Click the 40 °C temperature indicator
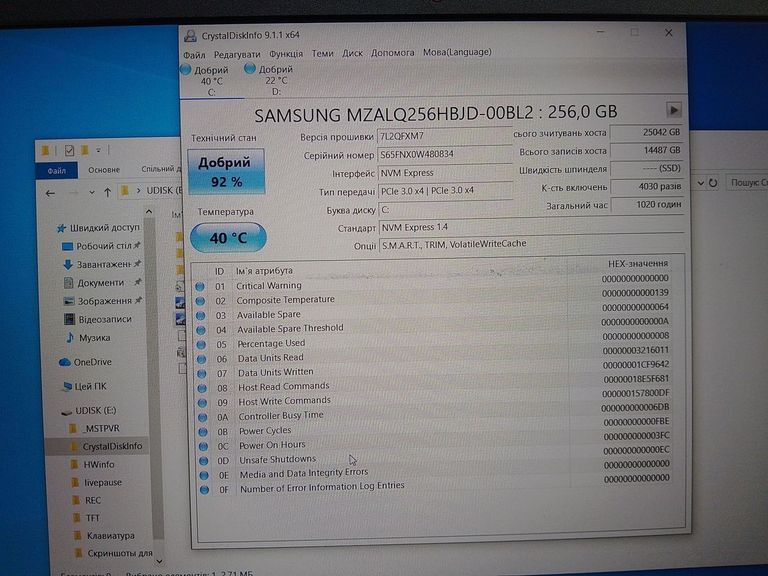Image resolution: width=768 pixels, height=576 pixels. tap(228, 238)
